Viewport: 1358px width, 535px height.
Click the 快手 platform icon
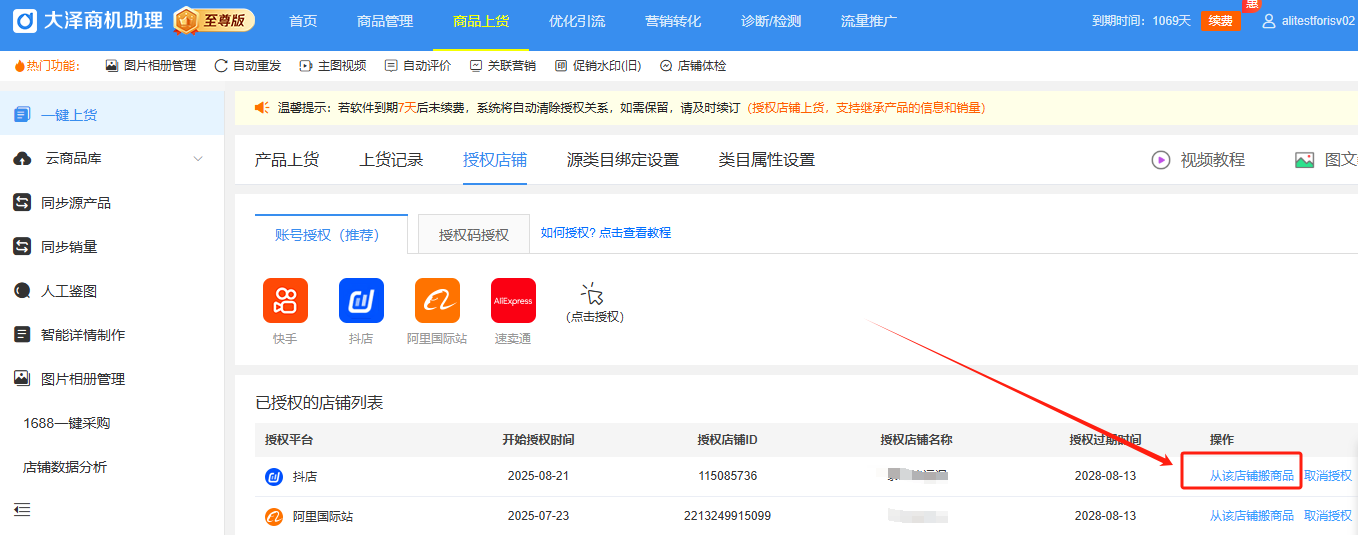[x=285, y=301]
